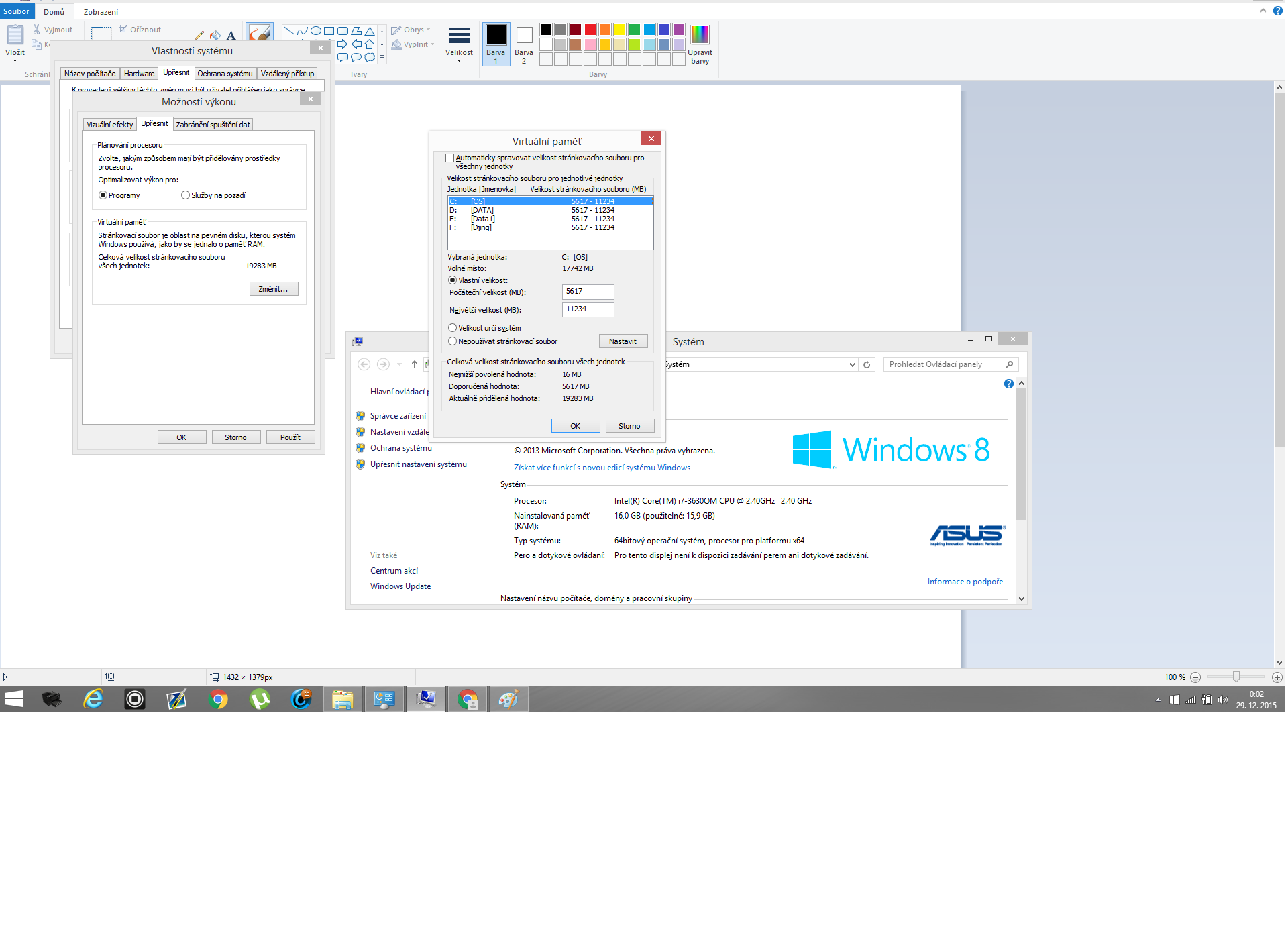This screenshot has height=925, width=1288.
Task: Expand the address bar dropdown in Systém
Action: click(852, 364)
